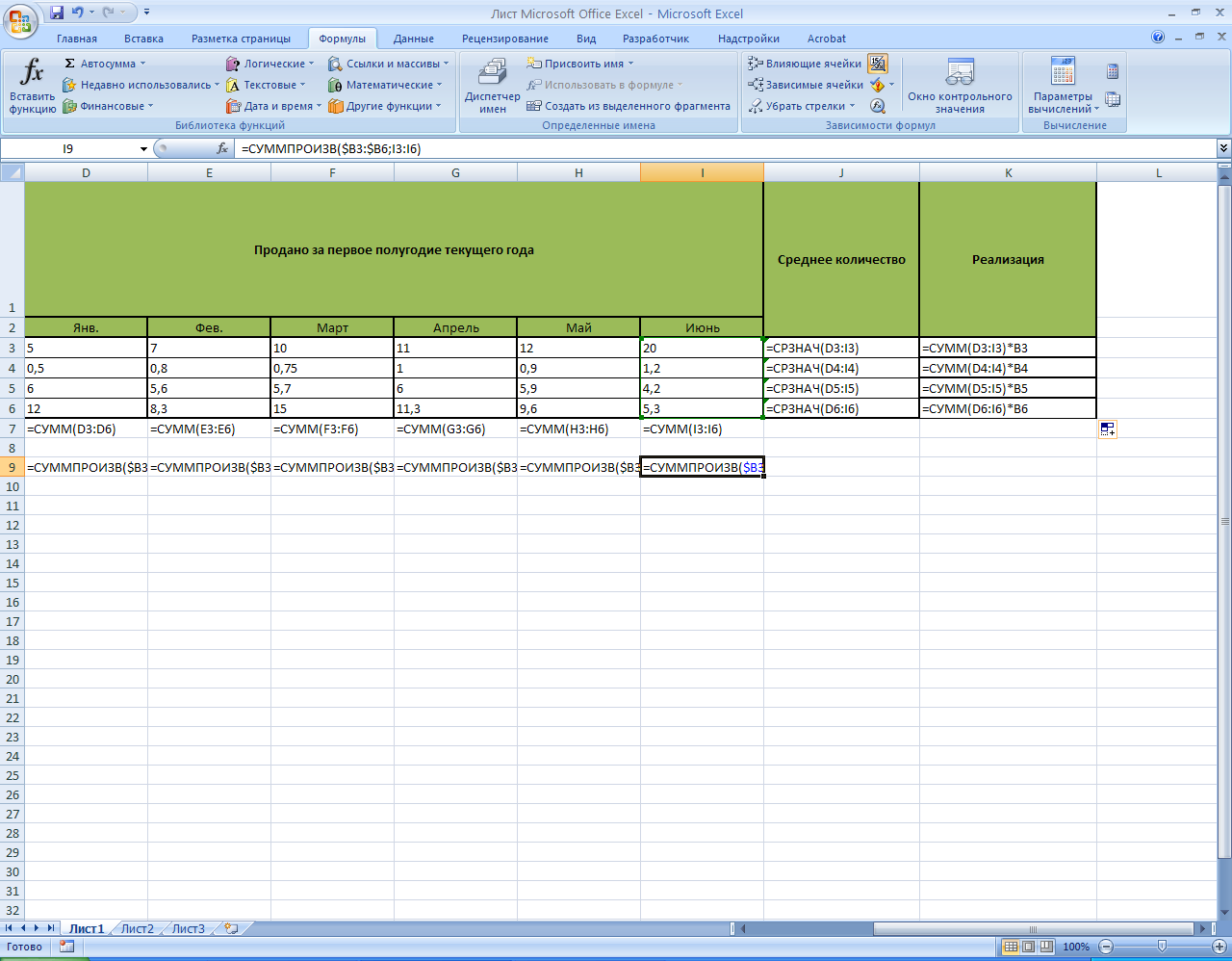
Task: Switch to the Вставка tab
Action: tap(143, 39)
